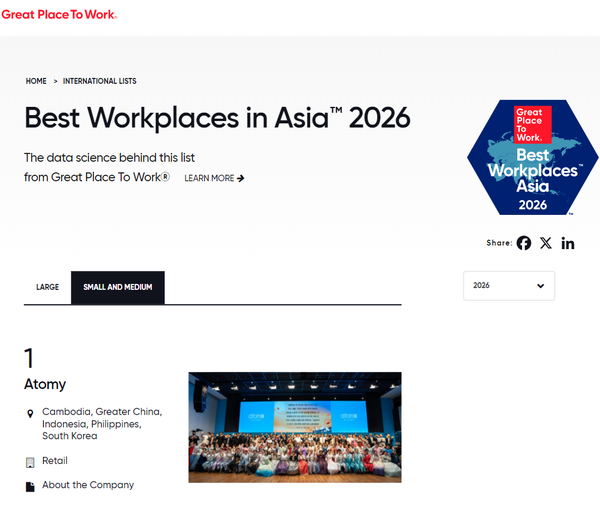600x513 pixels.
Task: Click the year dropdown chevron arrow
Action: point(540,286)
